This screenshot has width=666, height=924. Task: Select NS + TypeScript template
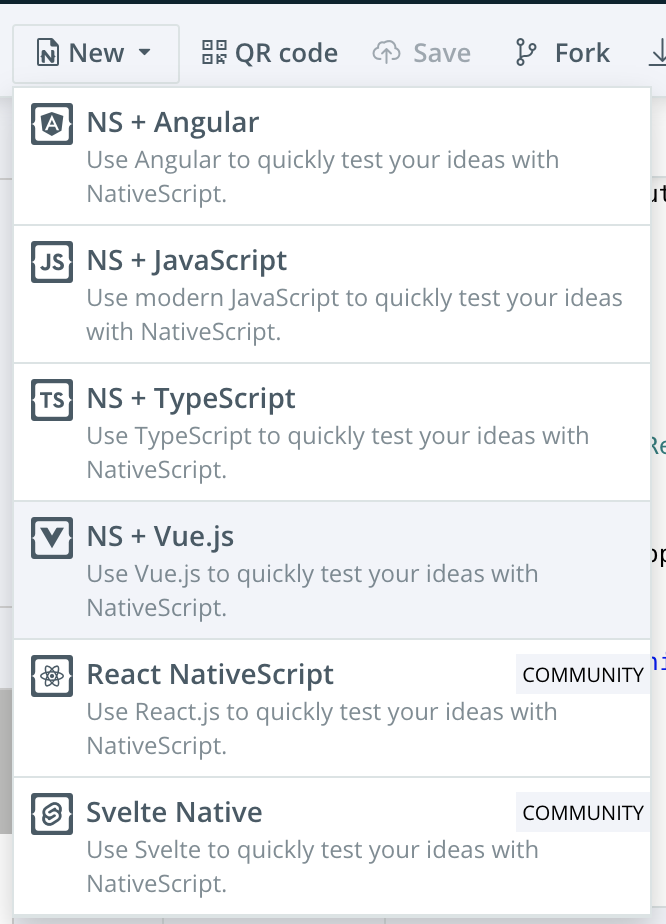tap(332, 433)
